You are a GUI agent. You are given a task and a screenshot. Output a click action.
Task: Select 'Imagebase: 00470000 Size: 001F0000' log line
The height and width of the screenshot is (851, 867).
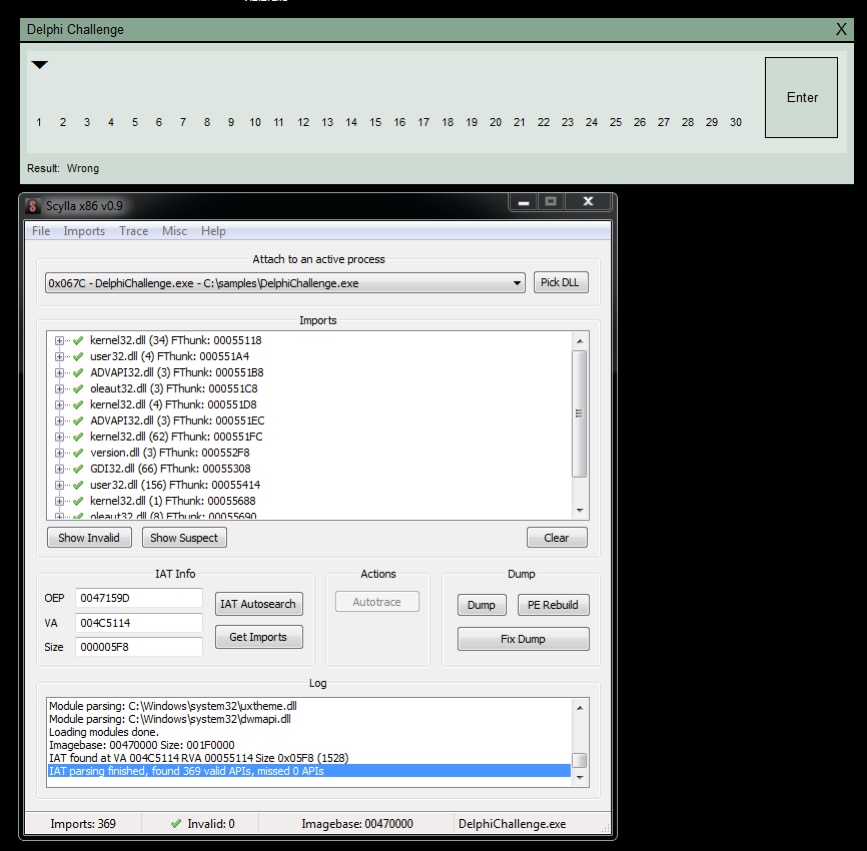click(142, 745)
